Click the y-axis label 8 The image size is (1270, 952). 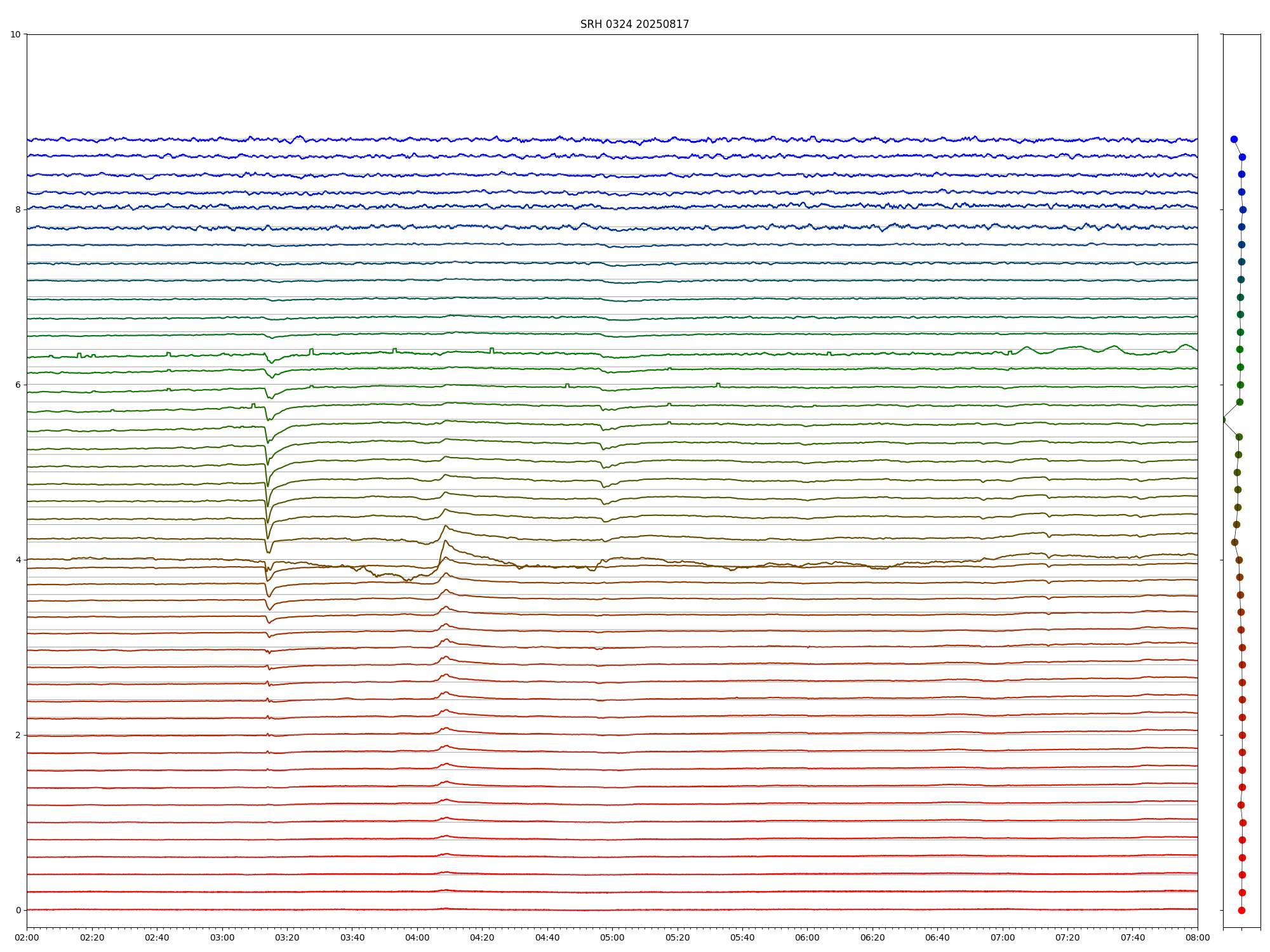pyautogui.click(x=18, y=209)
